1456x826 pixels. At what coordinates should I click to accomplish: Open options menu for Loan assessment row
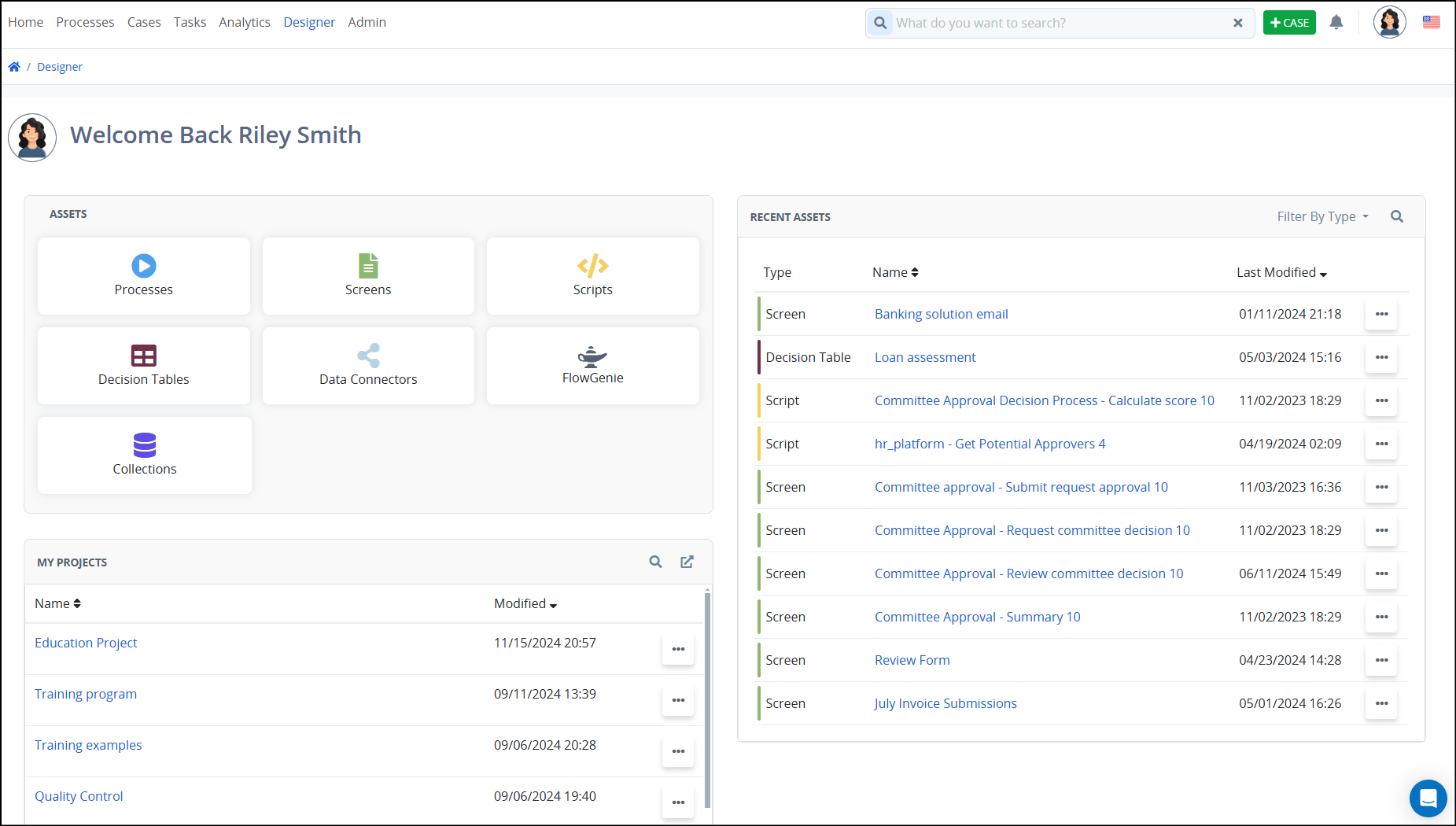coord(1382,357)
